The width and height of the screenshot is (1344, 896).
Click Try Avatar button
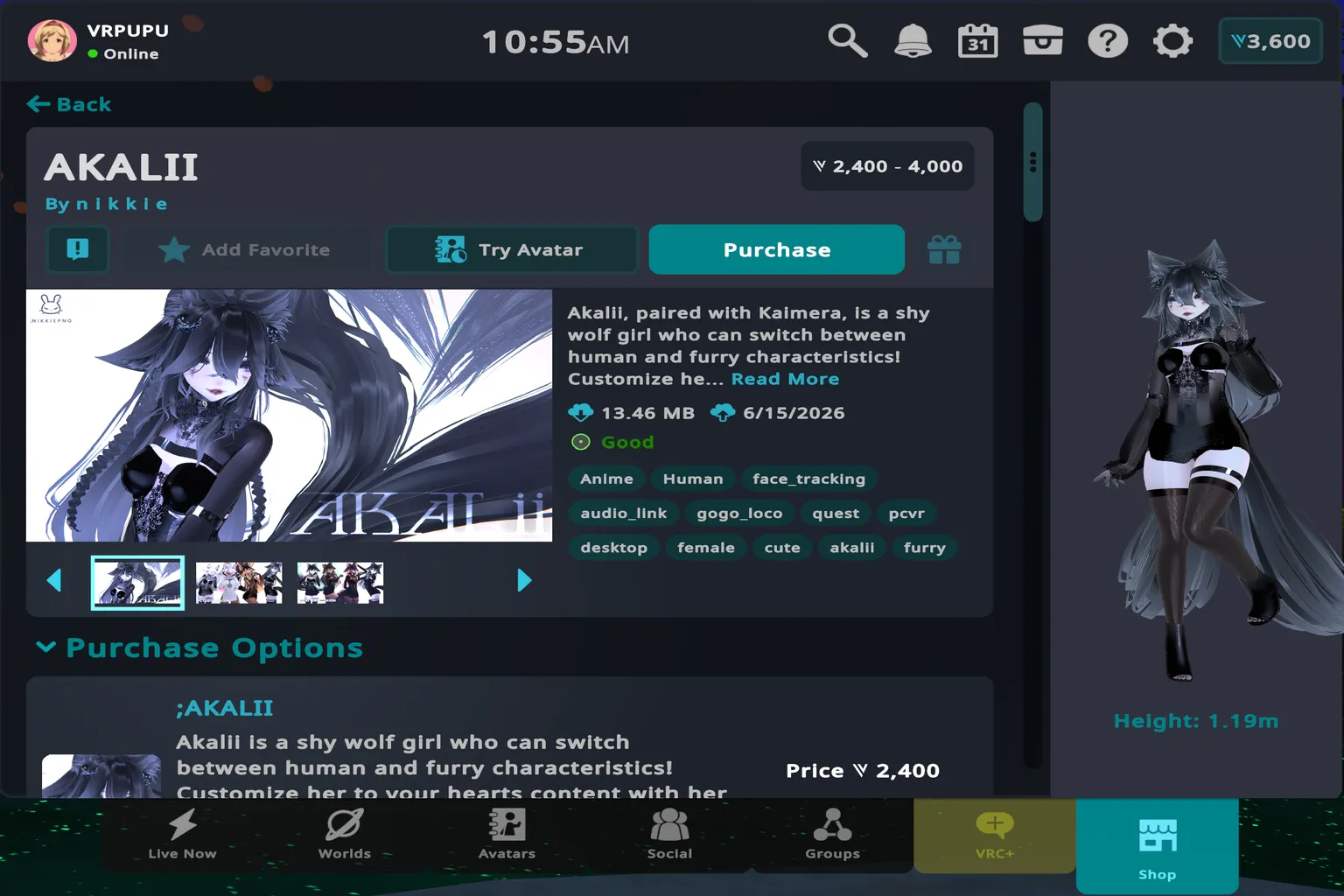[512, 249]
